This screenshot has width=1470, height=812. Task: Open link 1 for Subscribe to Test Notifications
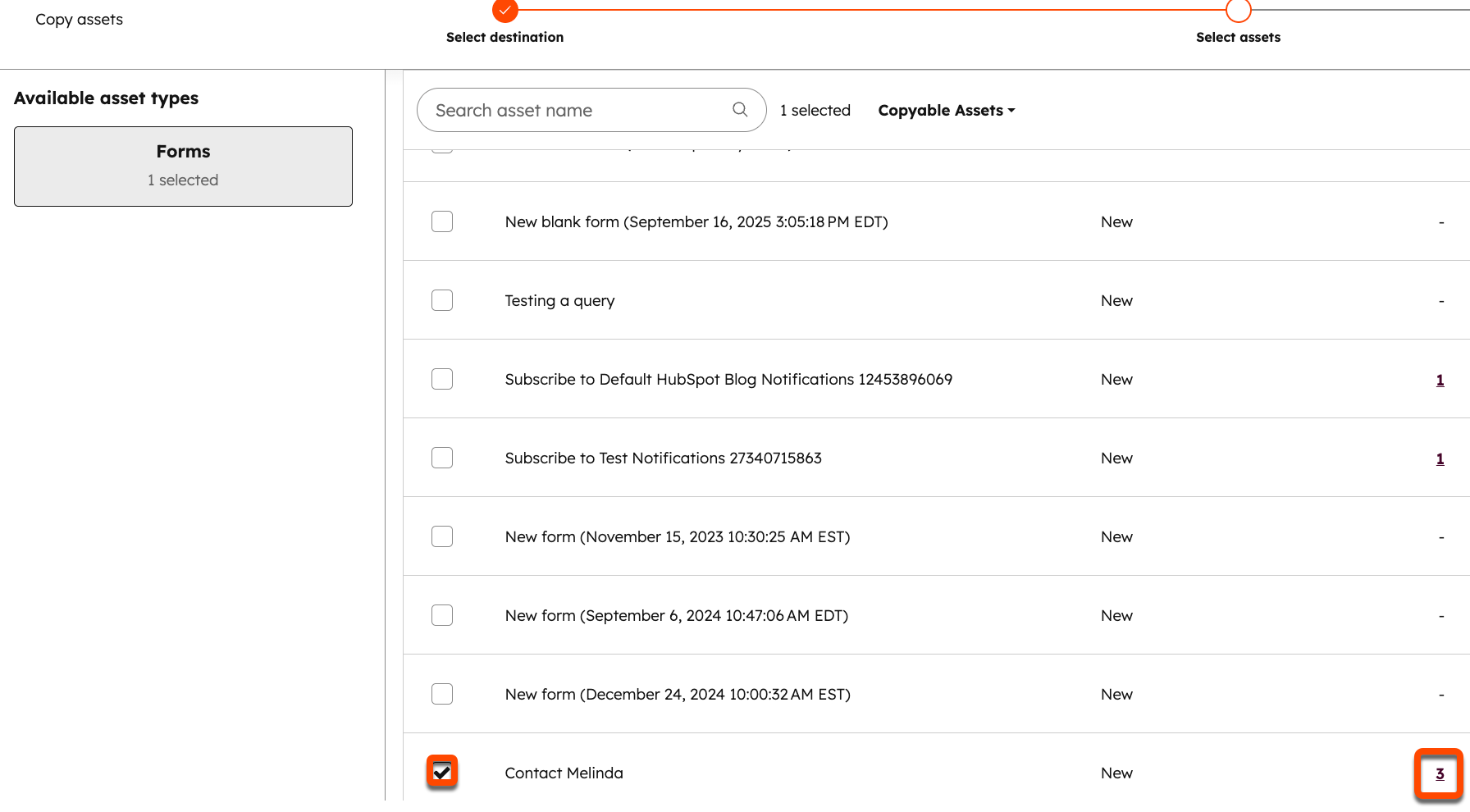tap(1440, 458)
